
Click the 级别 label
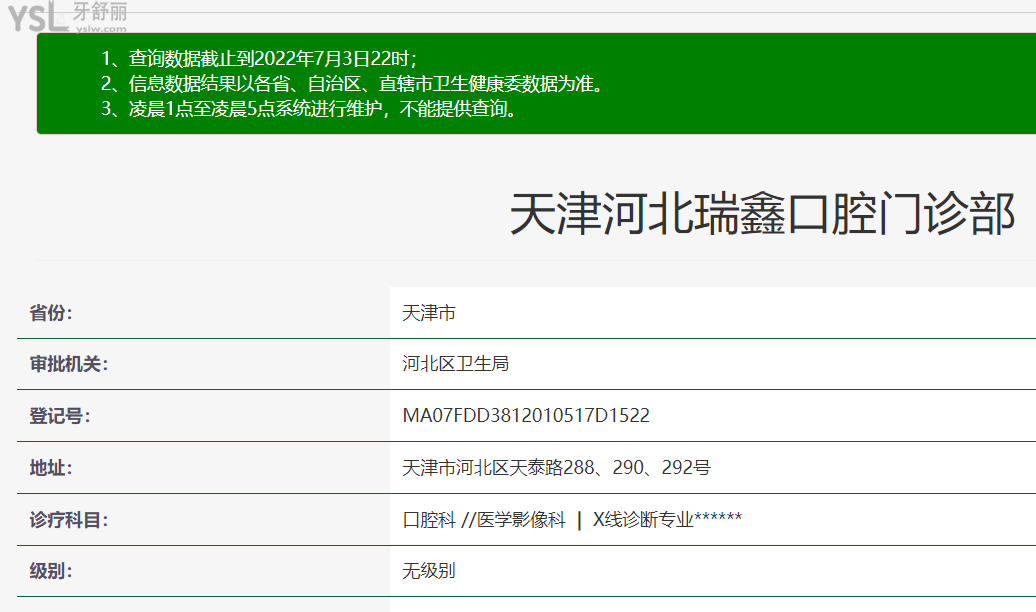(x=51, y=570)
